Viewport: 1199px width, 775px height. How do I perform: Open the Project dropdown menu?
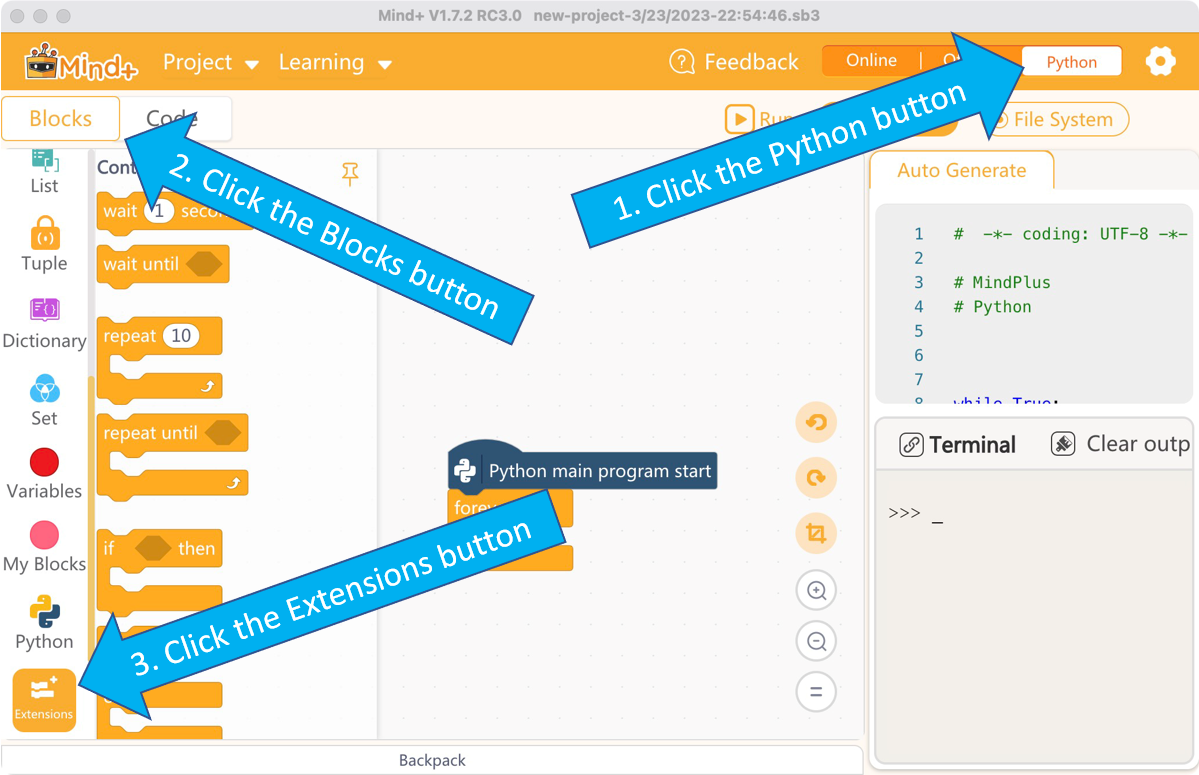click(210, 63)
